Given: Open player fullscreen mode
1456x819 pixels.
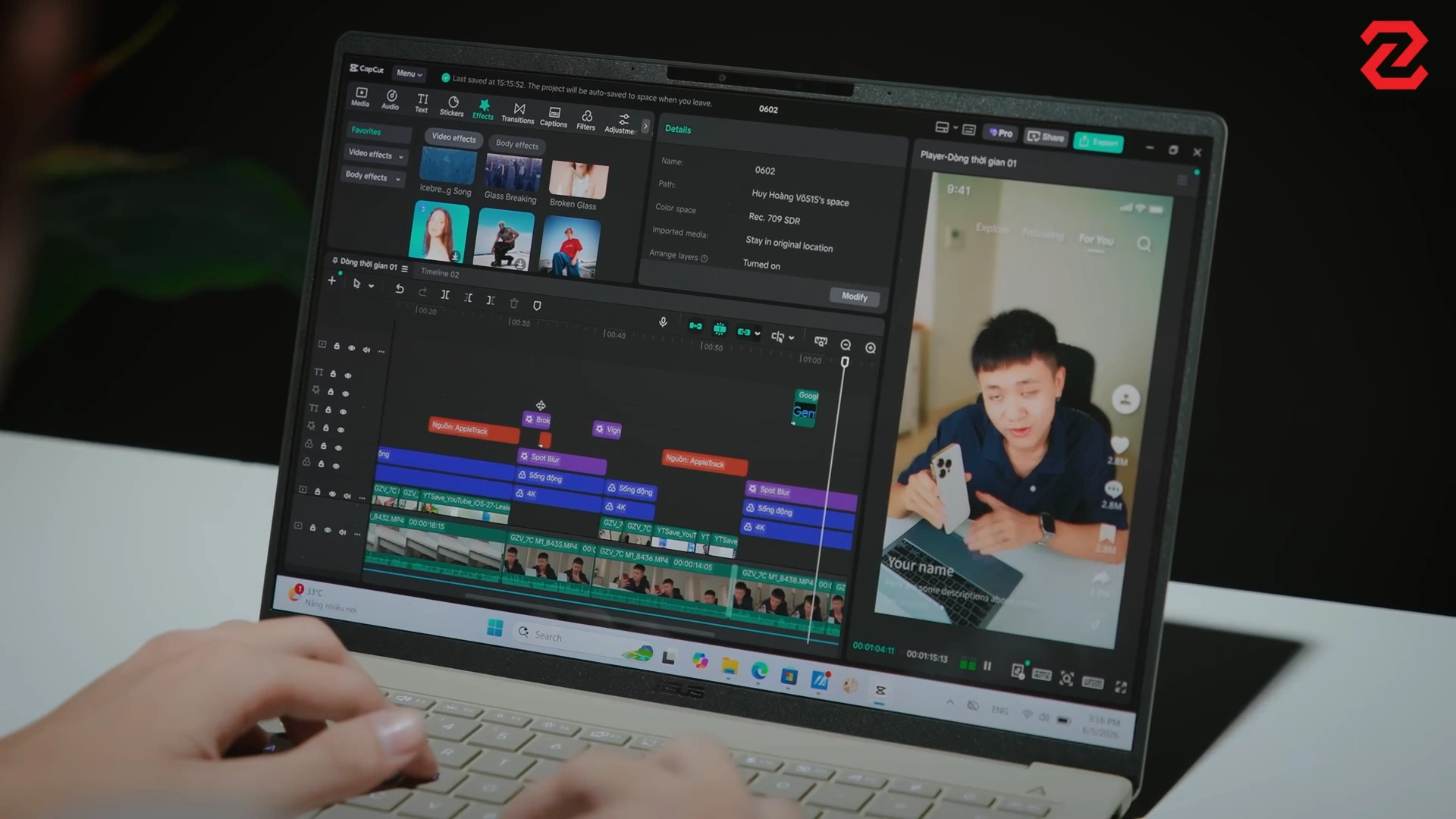Looking at the screenshot, I should click(1121, 687).
